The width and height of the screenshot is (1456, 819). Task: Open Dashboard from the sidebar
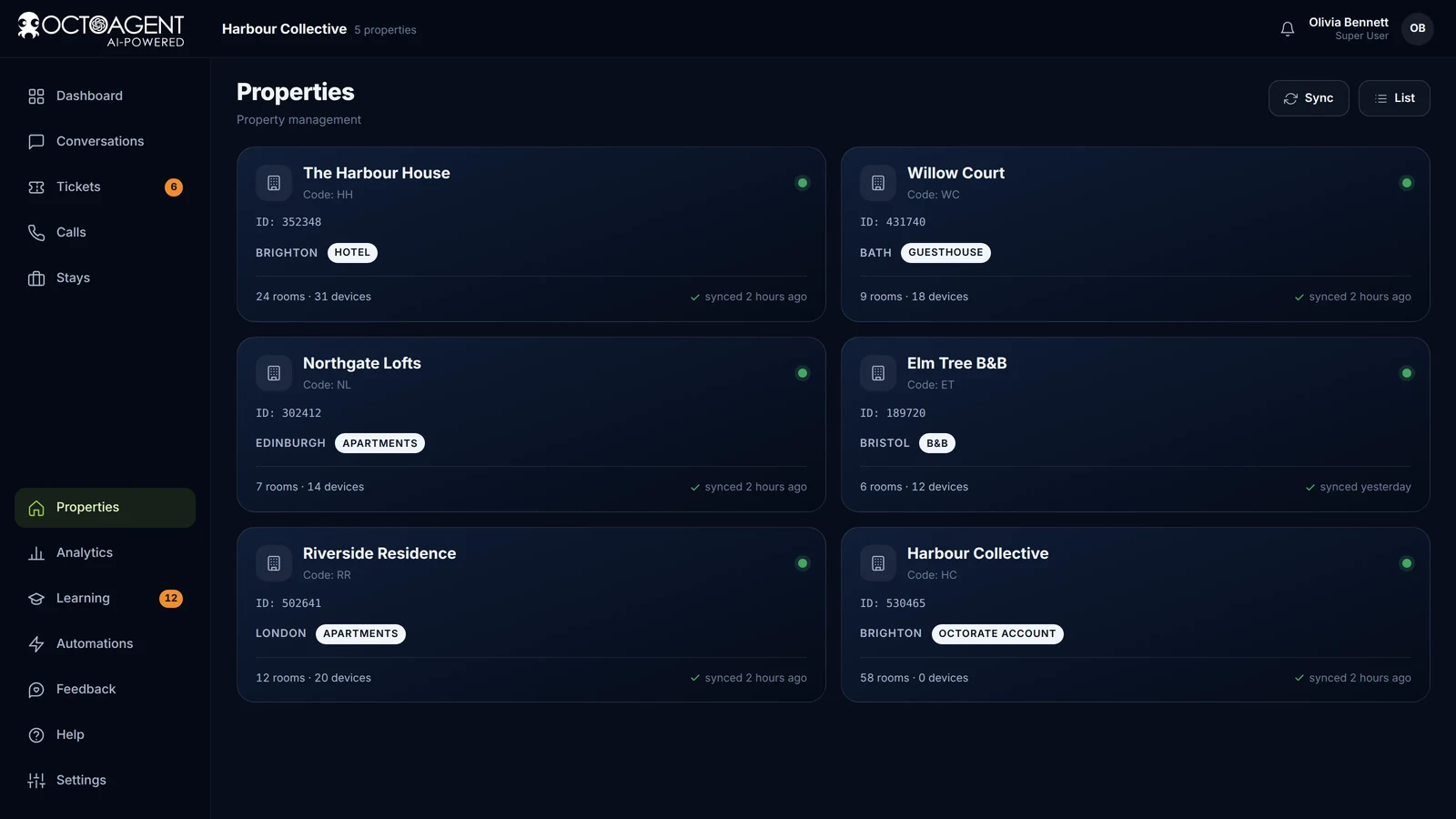[105, 96]
